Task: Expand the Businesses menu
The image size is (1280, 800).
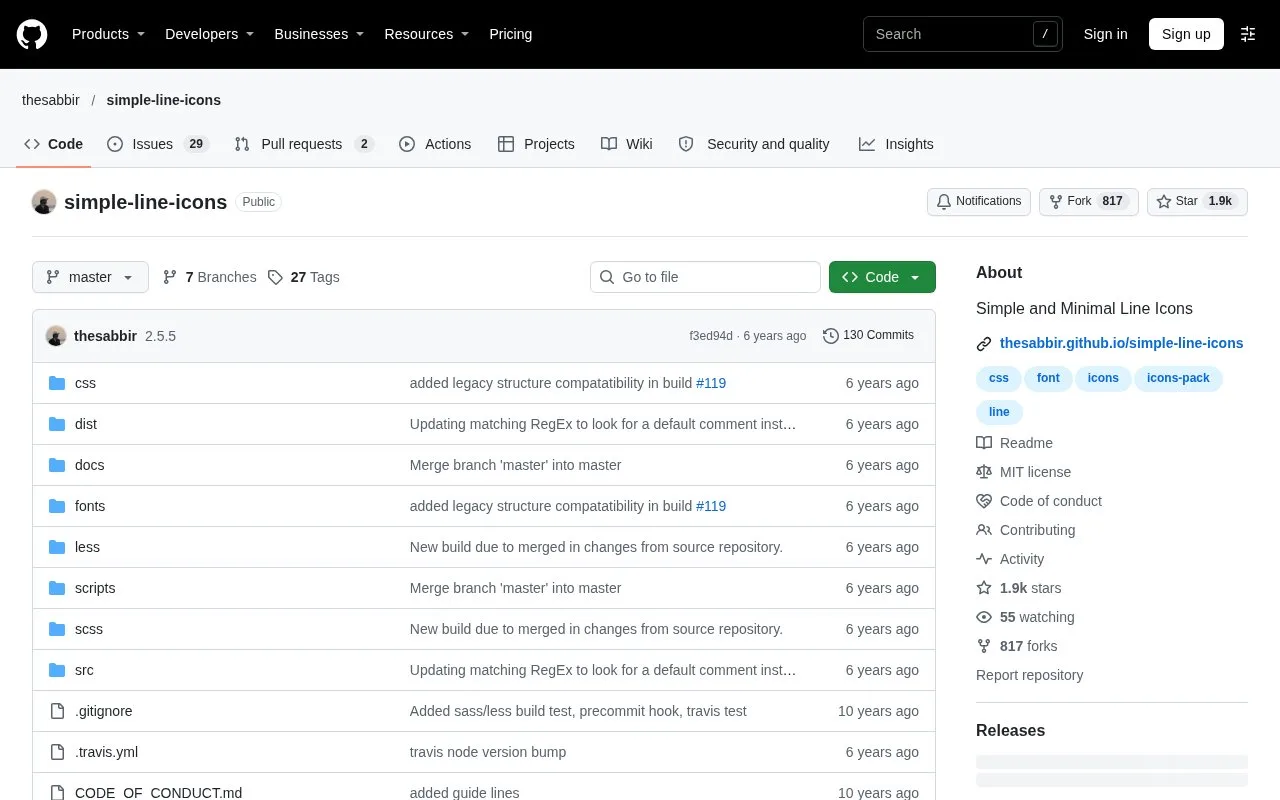Action: tap(319, 34)
